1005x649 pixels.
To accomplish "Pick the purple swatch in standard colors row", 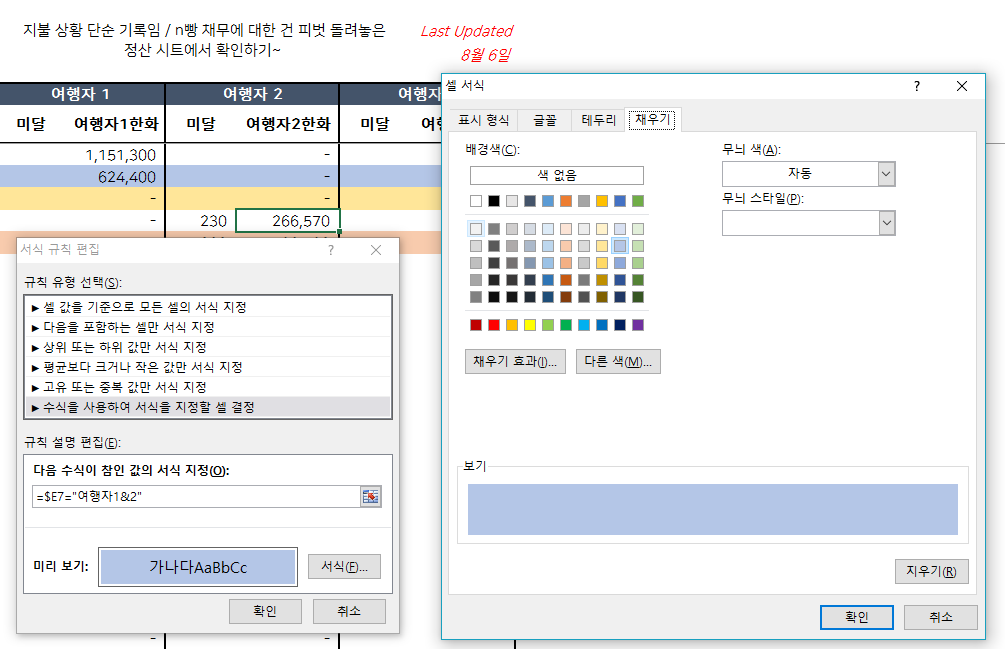I will pos(638,325).
